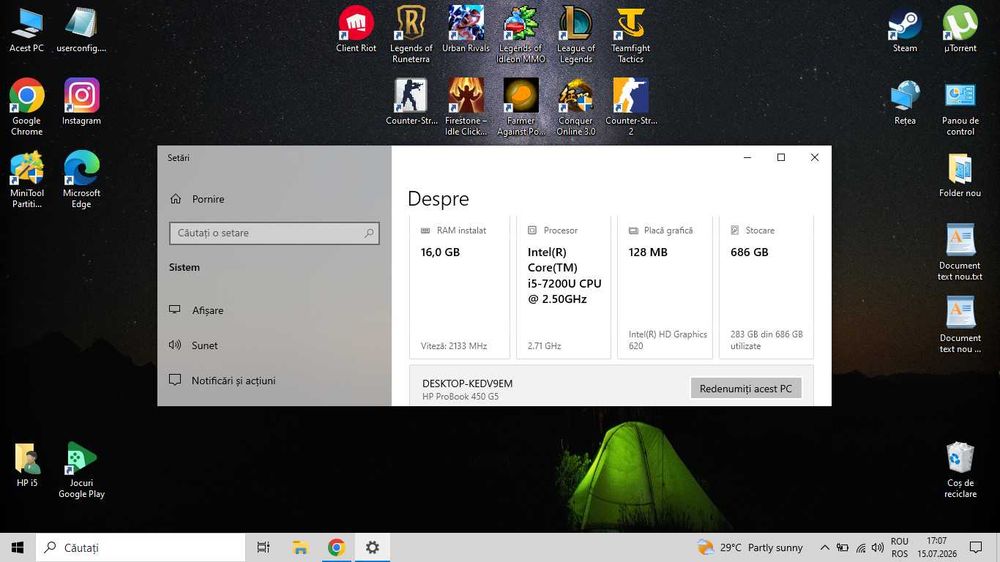Viewport: 1000px width, 562px height.
Task: Open userconfig file on desktop
Action: click(x=81, y=30)
